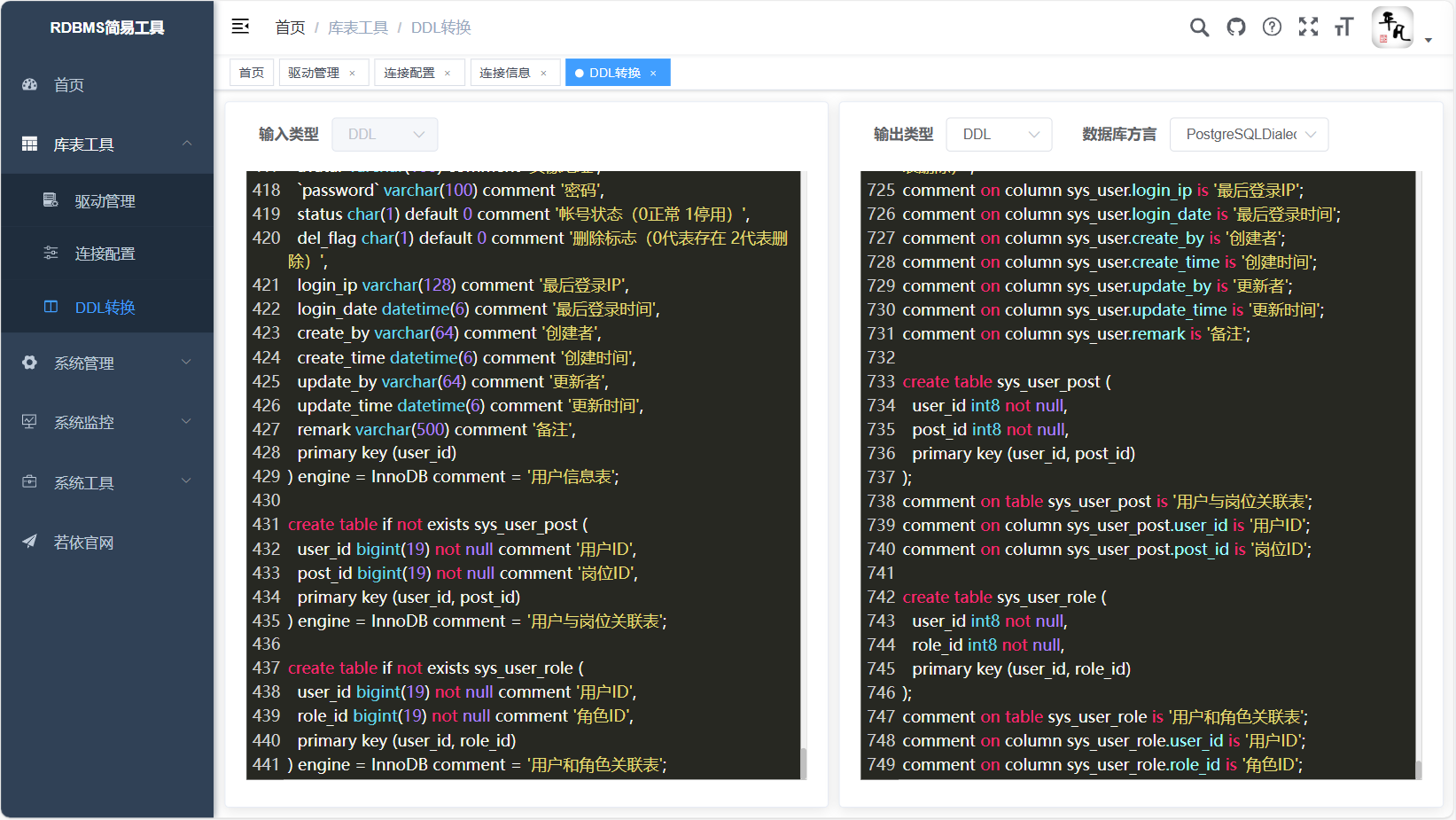The width and height of the screenshot is (1456, 820).
Task: Switch to the 连接配置 tab
Action: [x=417, y=73]
